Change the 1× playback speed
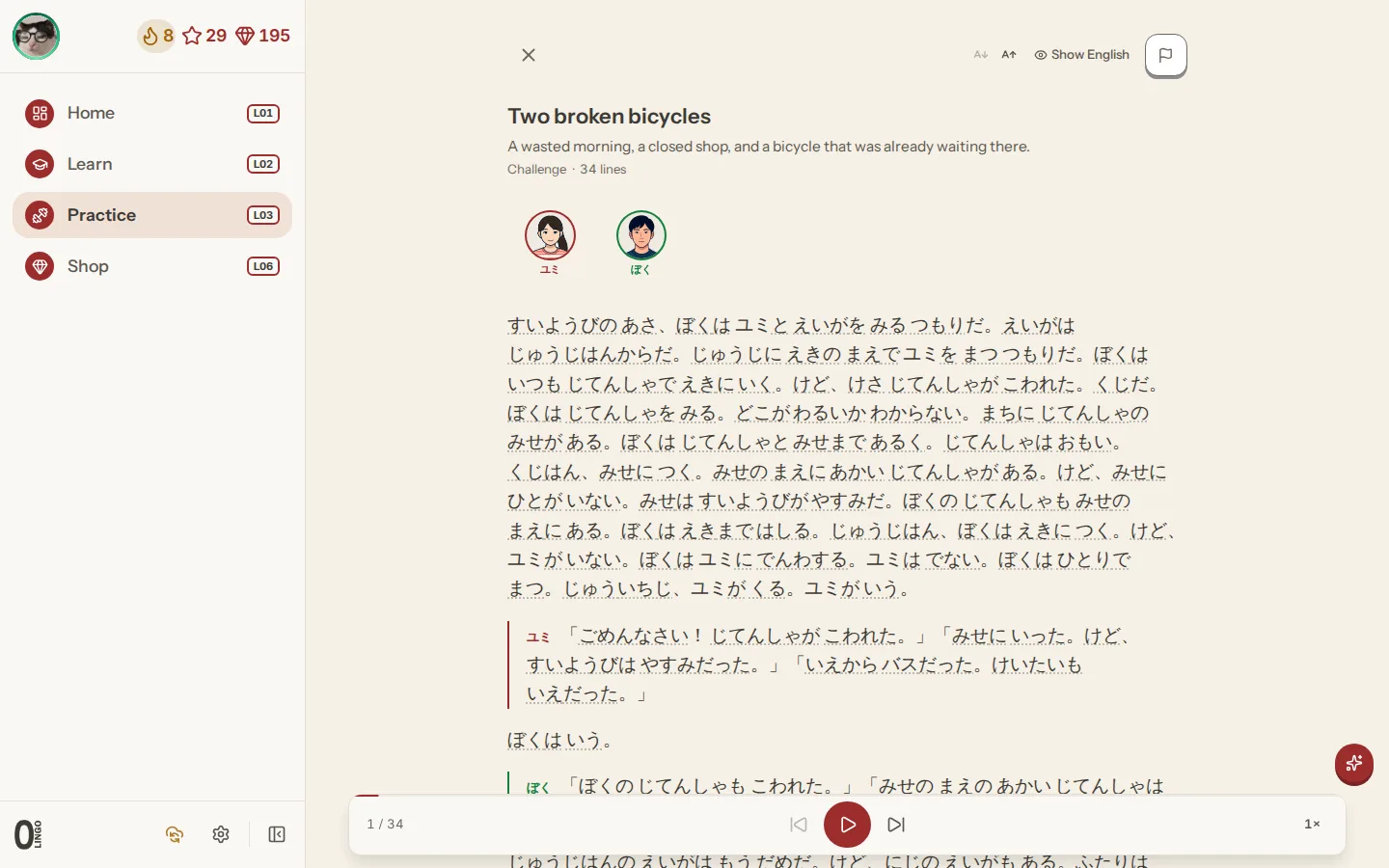Screen dimensions: 1389x868 1312,825
